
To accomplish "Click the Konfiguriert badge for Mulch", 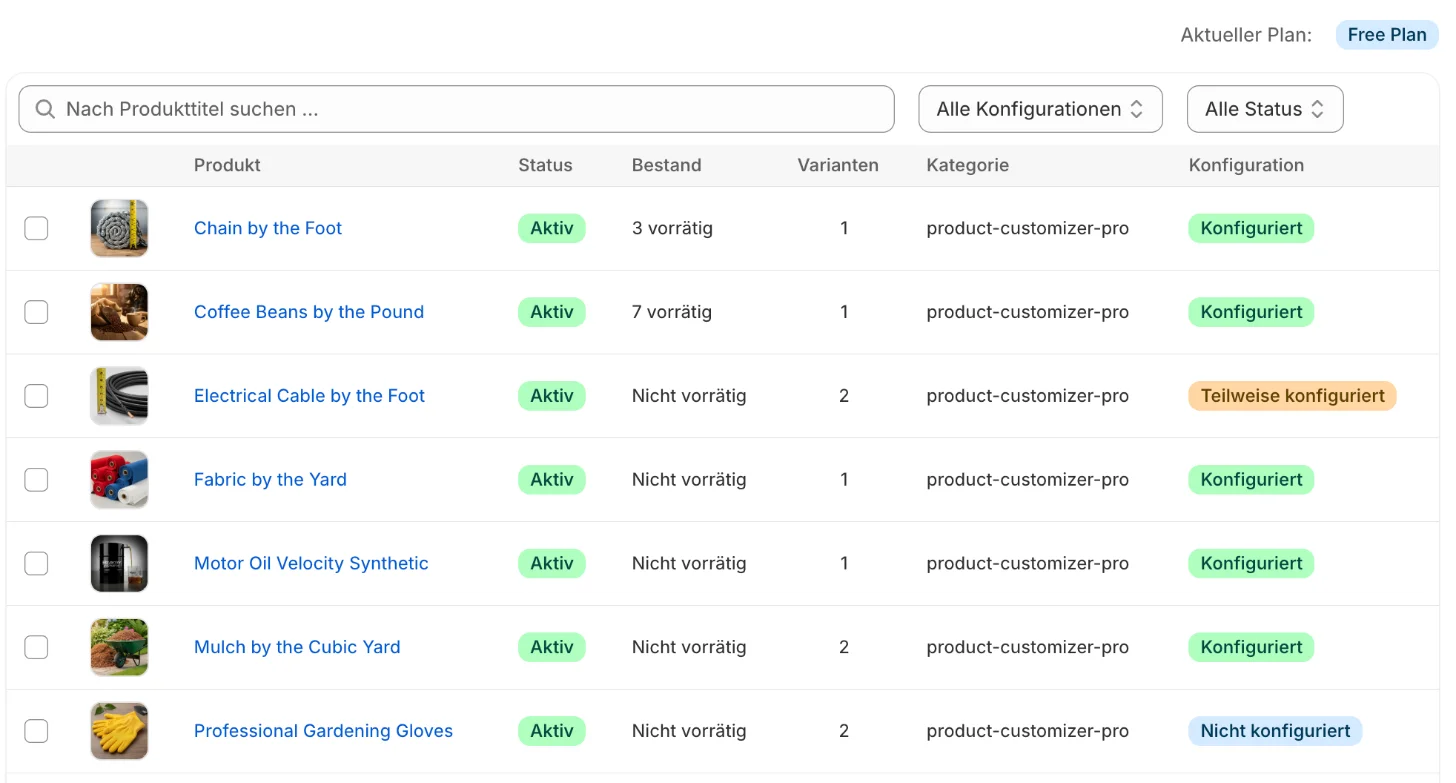I will pos(1251,647).
